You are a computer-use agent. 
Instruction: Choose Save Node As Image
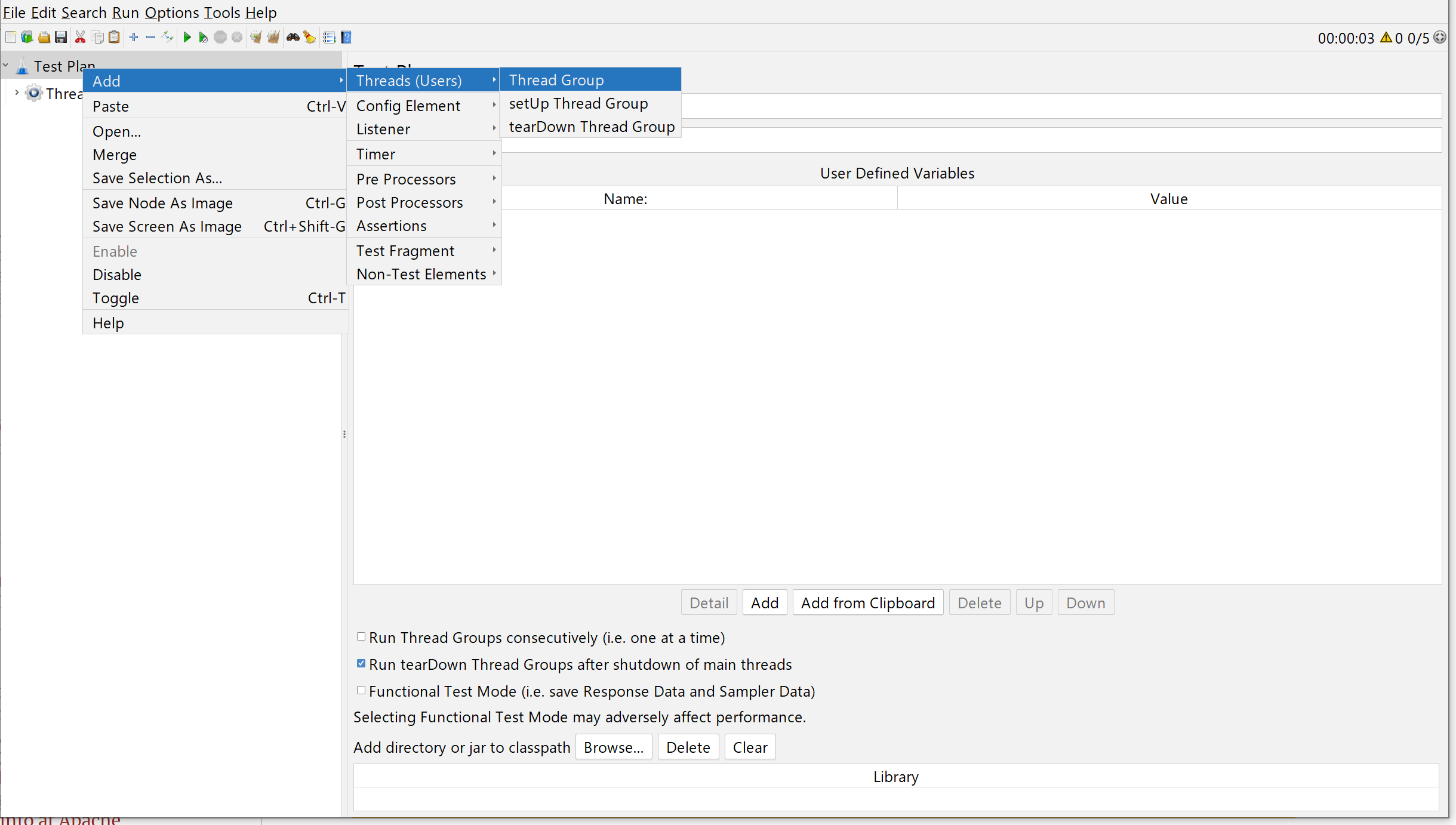click(x=216, y=203)
